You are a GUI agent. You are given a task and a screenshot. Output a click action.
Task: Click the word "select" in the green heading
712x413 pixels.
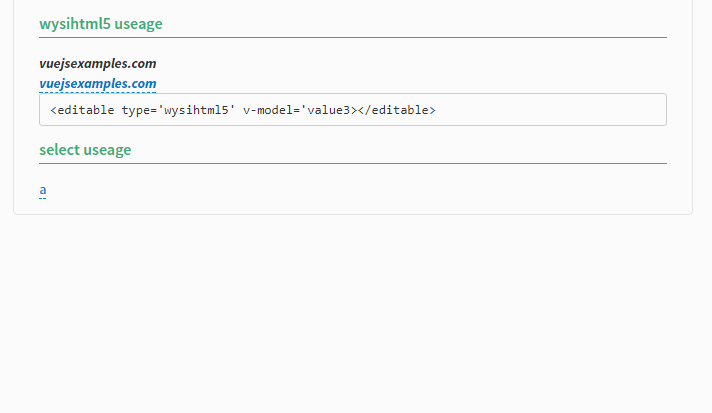(x=59, y=150)
